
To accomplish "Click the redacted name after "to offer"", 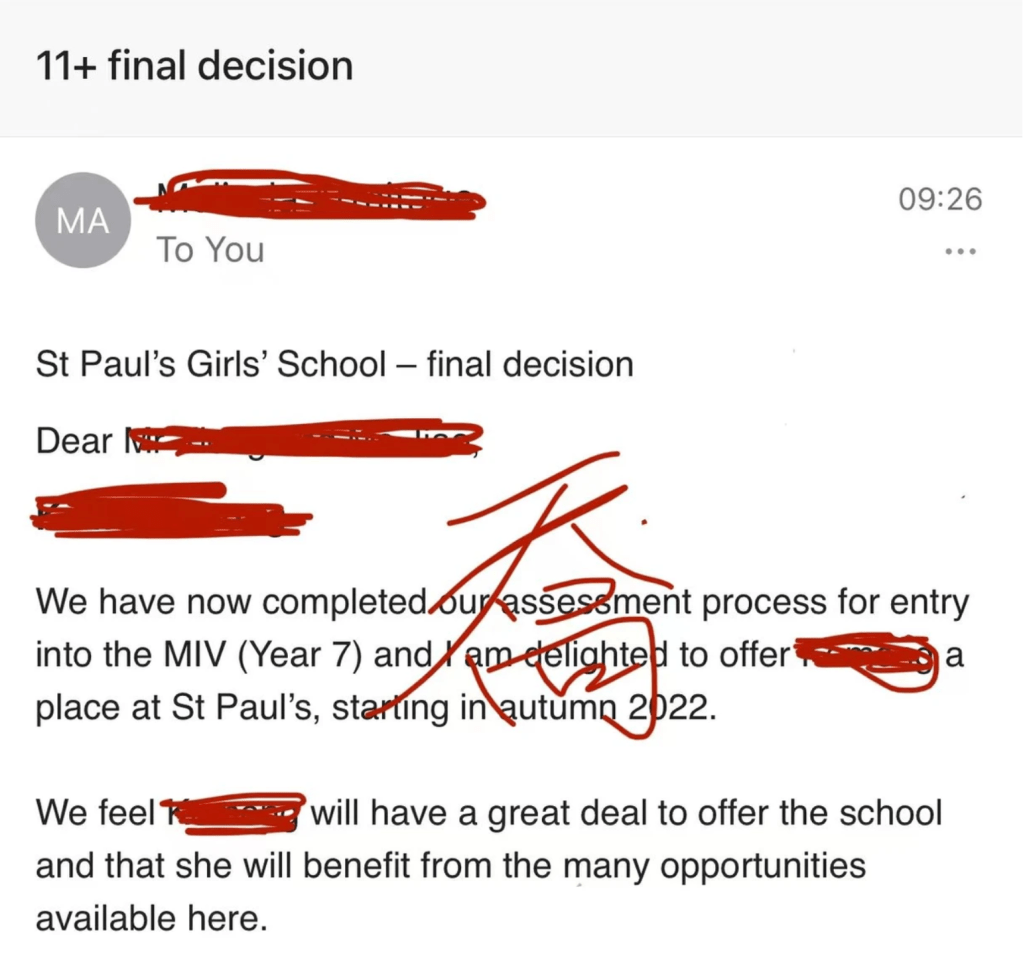I will [x=866, y=657].
